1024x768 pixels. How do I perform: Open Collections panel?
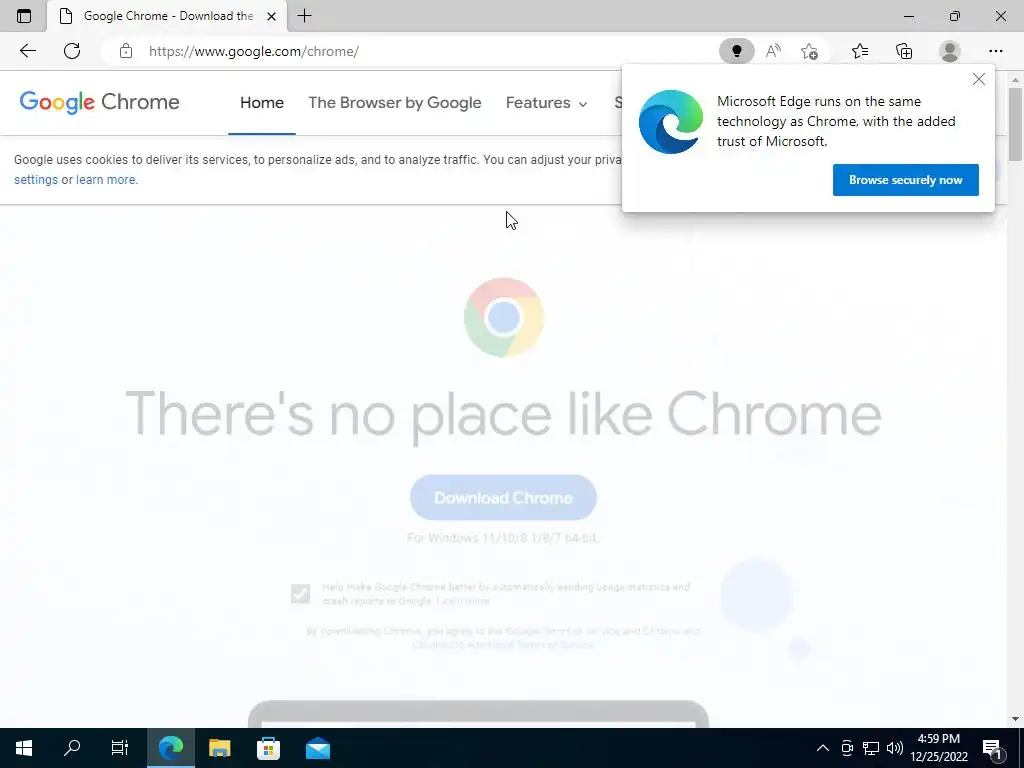904,51
